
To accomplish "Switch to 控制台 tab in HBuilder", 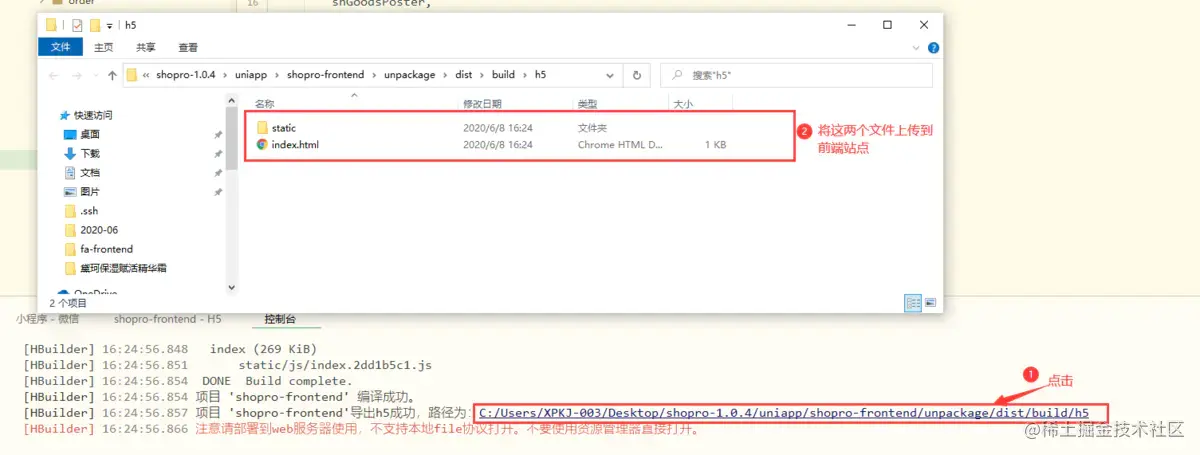I will click(281, 320).
